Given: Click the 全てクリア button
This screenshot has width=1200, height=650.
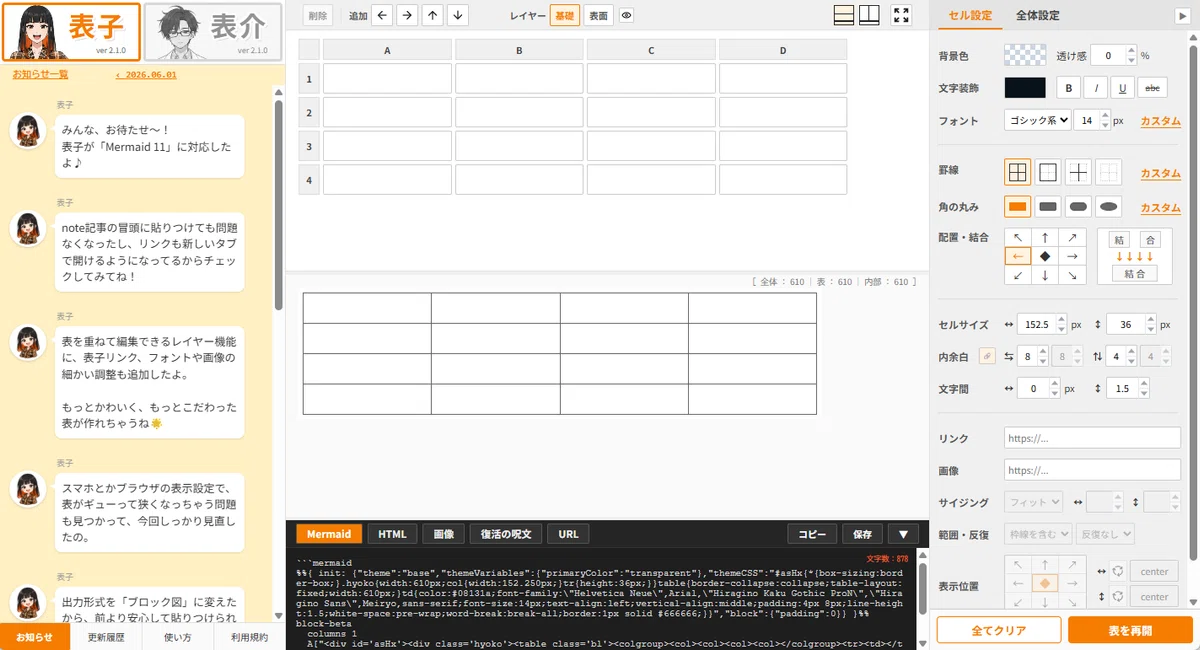Looking at the screenshot, I should click(999, 630).
